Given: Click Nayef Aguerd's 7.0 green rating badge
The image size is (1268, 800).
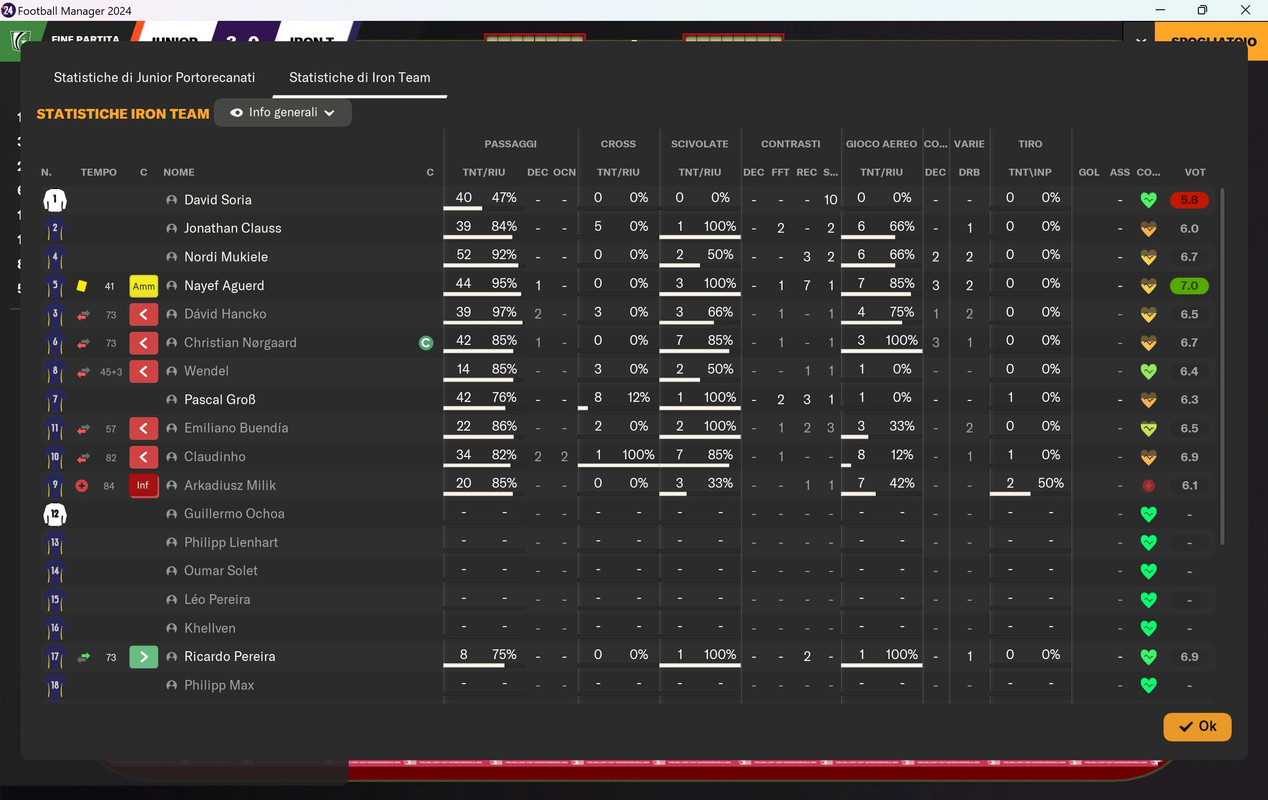Looking at the screenshot, I should coord(1189,286).
